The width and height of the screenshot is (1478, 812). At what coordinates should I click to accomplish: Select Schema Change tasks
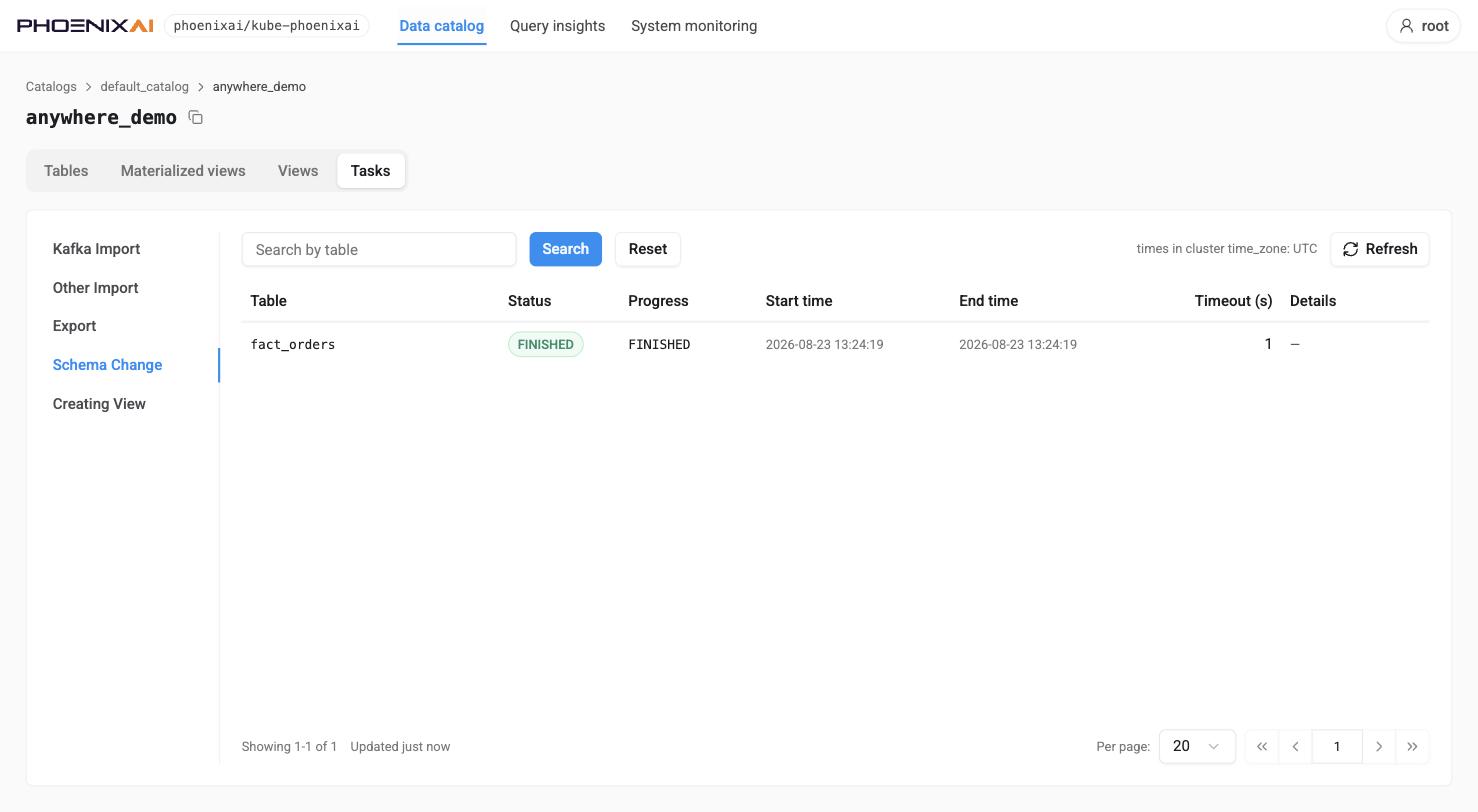(x=107, y=365)
